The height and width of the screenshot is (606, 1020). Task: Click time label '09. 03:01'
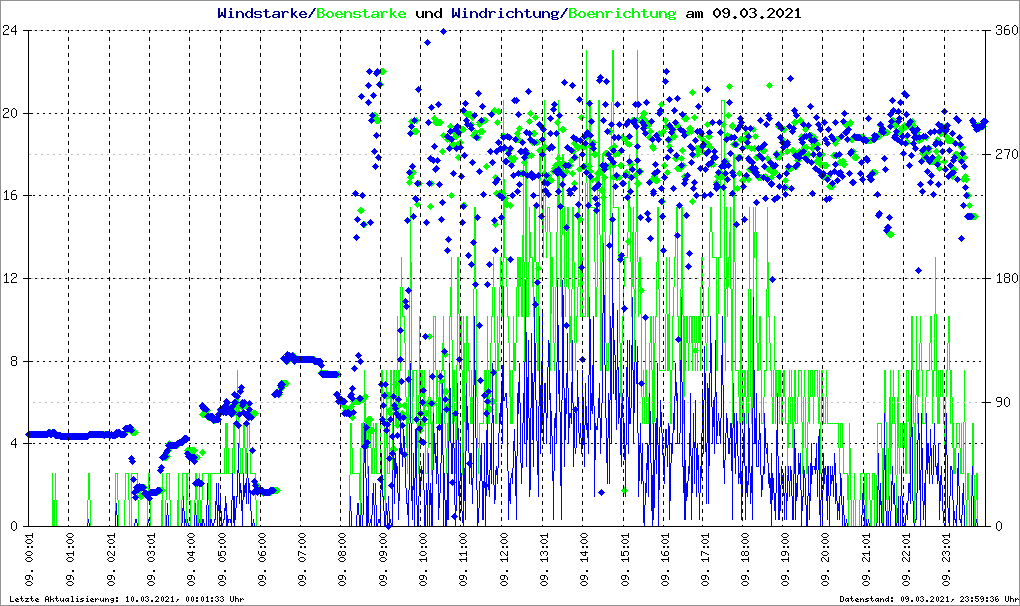150,559
